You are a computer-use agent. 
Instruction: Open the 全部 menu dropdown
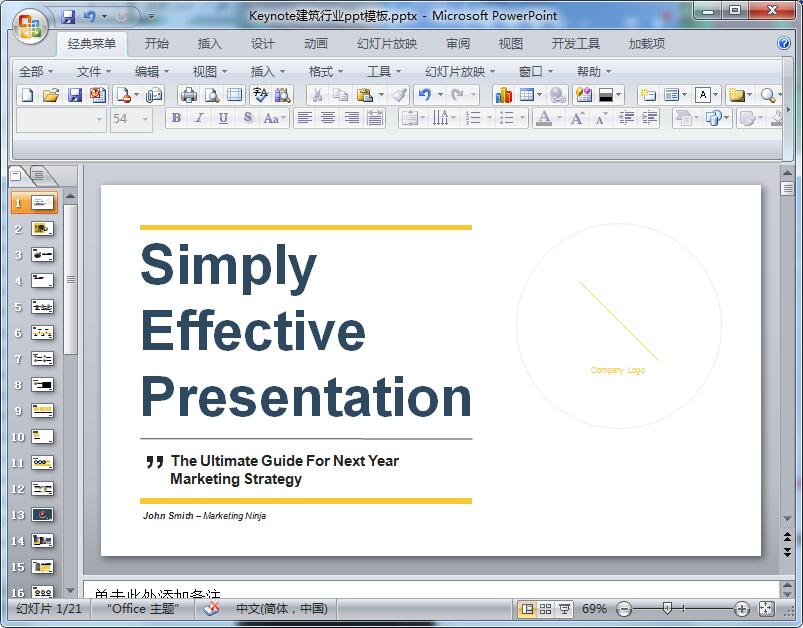tap(35, 72)
